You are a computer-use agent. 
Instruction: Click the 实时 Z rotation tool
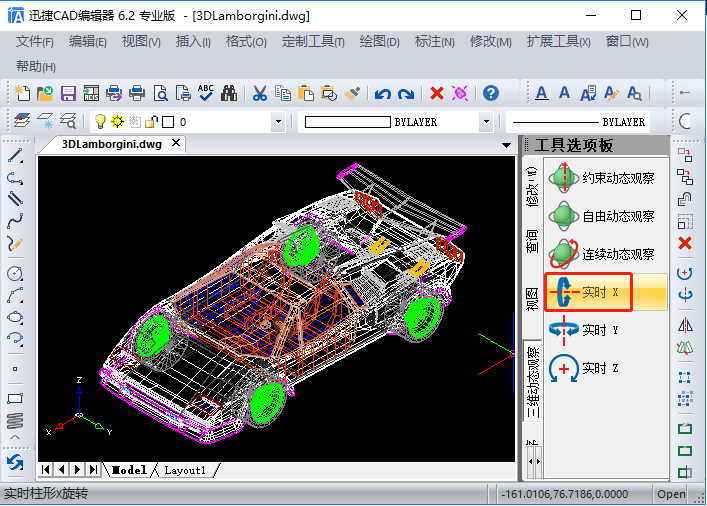tap(606, 368)
